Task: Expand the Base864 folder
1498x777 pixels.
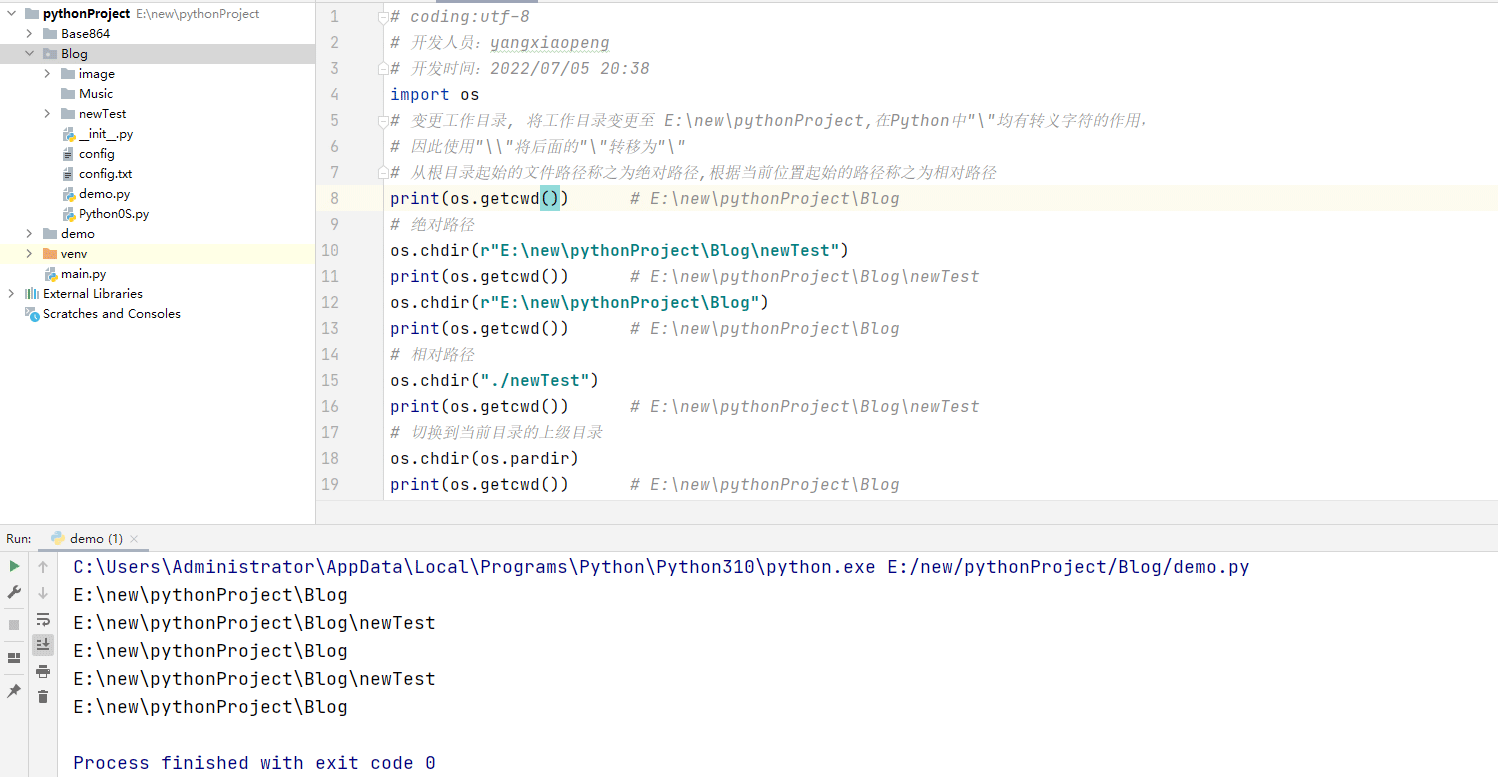Action: [x=29, y=34]
